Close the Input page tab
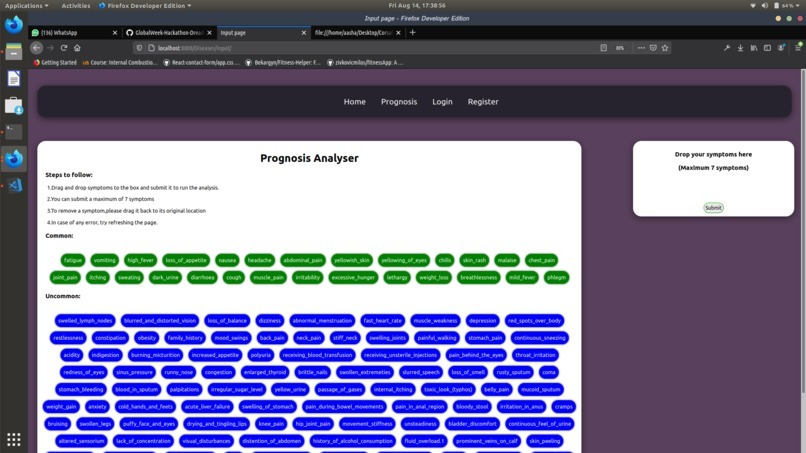806x453 pixels. coord(303,32)
